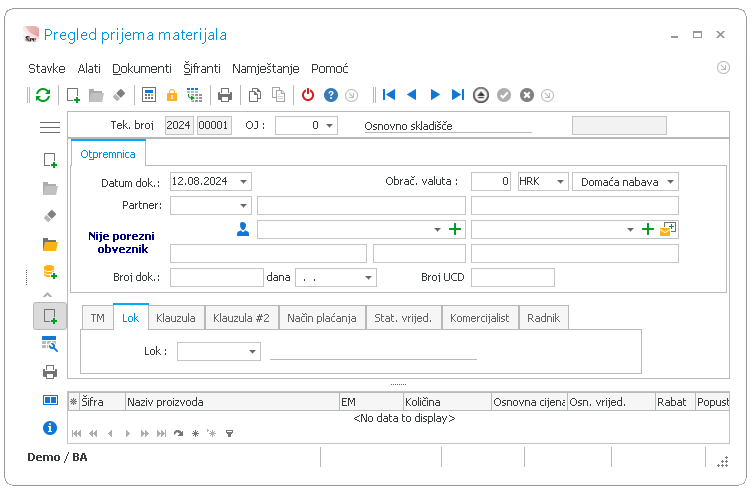This screenshot has height=494, width=753.
Task: Click the table search magnifier icon in the sidebar
Action: coord(50,344)
